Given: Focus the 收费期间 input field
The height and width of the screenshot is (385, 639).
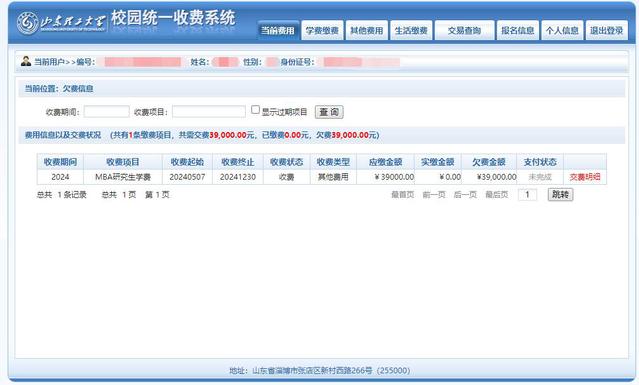Looking at the screenshot, I should pos(106,112).
